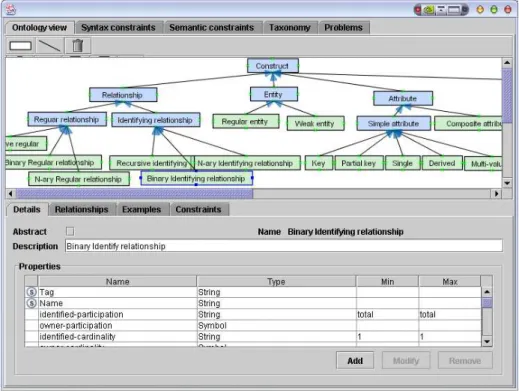Select the Relationship node
Viewport: 519px width, 391px height.
(x=123, y=95)
